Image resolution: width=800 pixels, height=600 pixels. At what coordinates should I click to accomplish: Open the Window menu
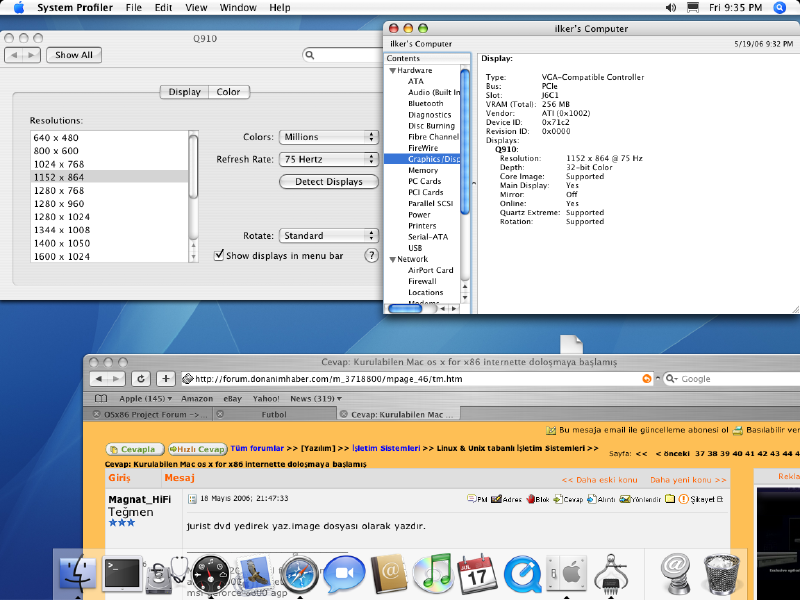point(238,8)
